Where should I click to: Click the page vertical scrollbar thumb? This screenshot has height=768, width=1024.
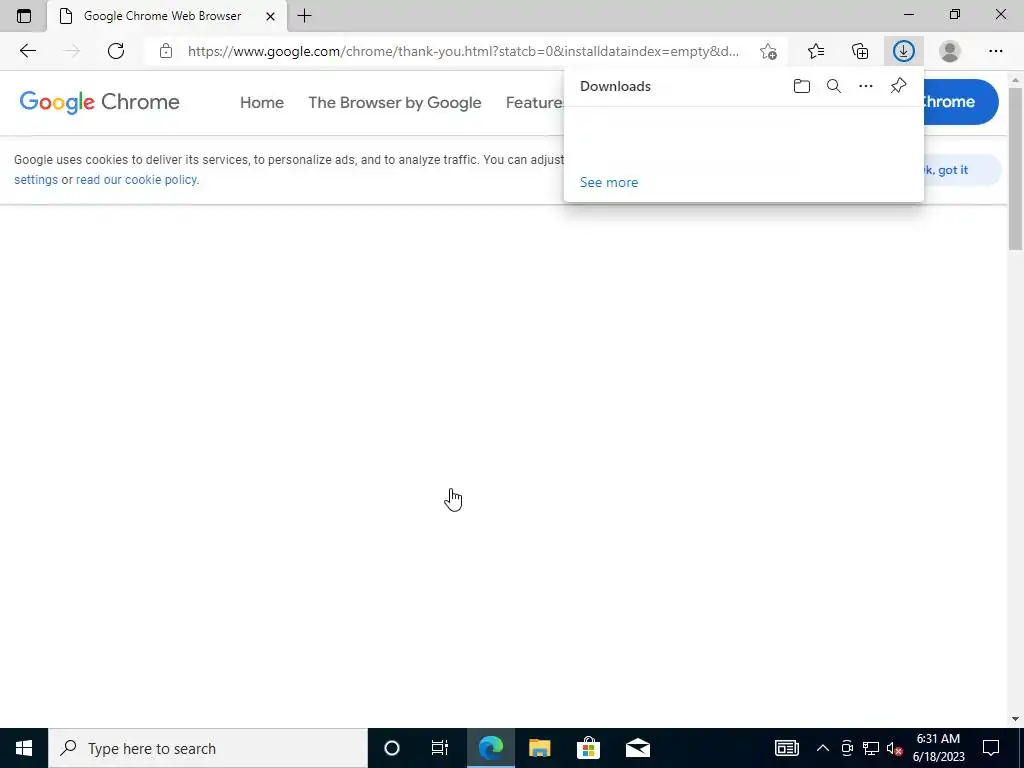click(x=1015, y=168)
